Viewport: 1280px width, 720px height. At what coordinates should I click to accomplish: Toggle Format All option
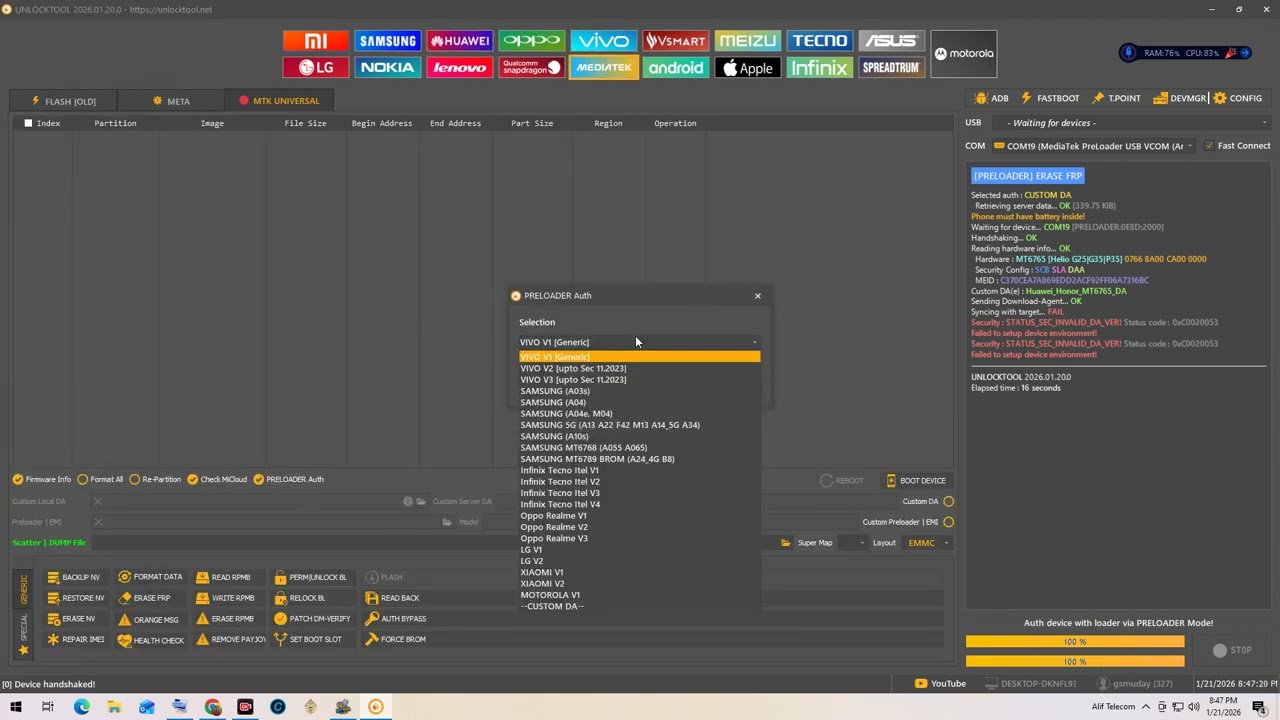[100, 479]
